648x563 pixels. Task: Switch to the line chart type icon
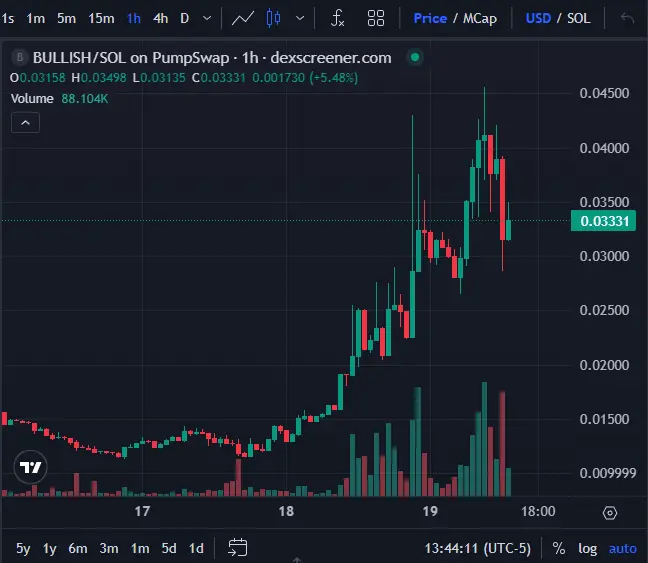click(x=243, y=19)
